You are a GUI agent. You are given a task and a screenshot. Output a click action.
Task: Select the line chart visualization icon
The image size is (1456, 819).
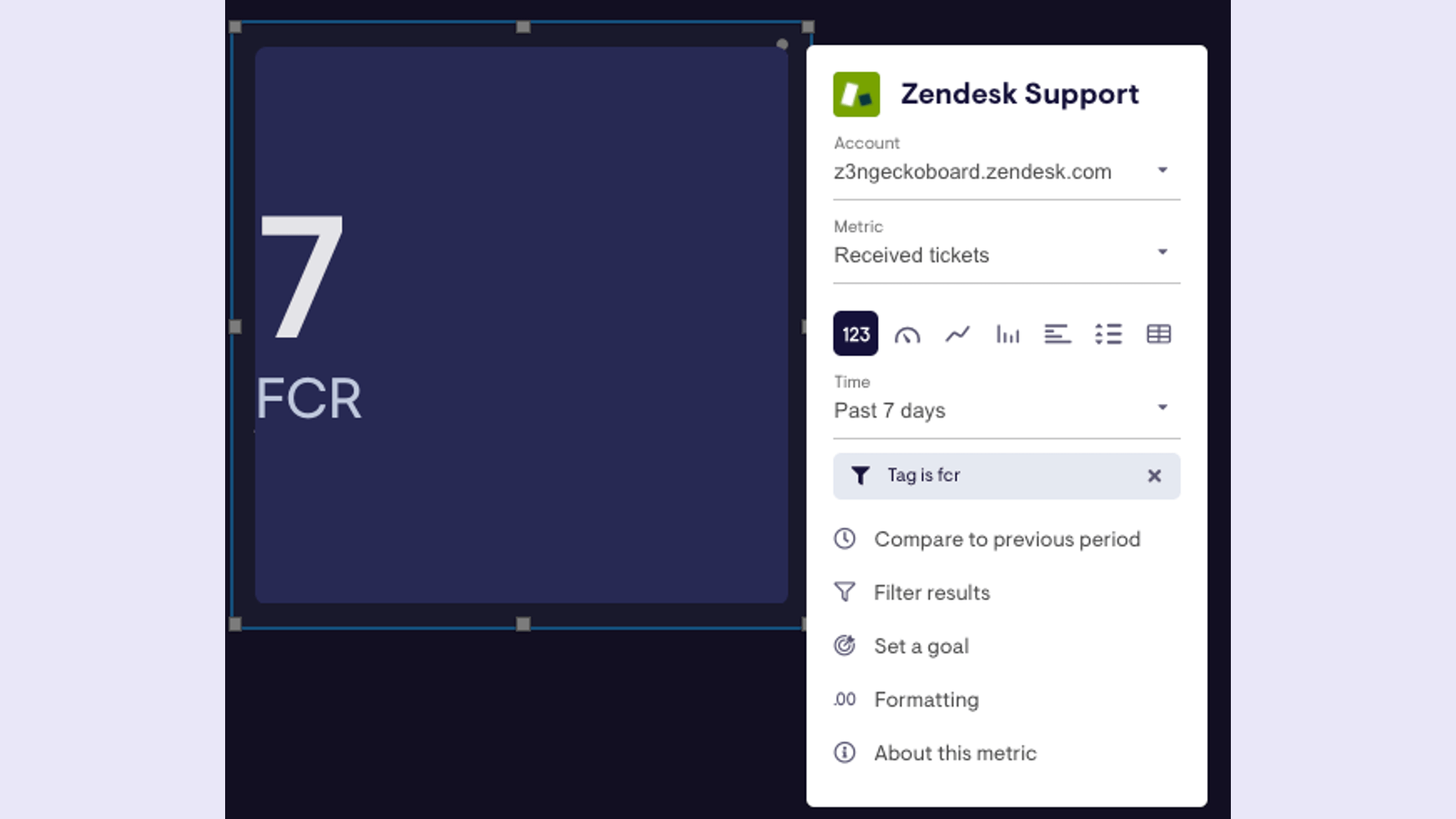pos(957,334)
